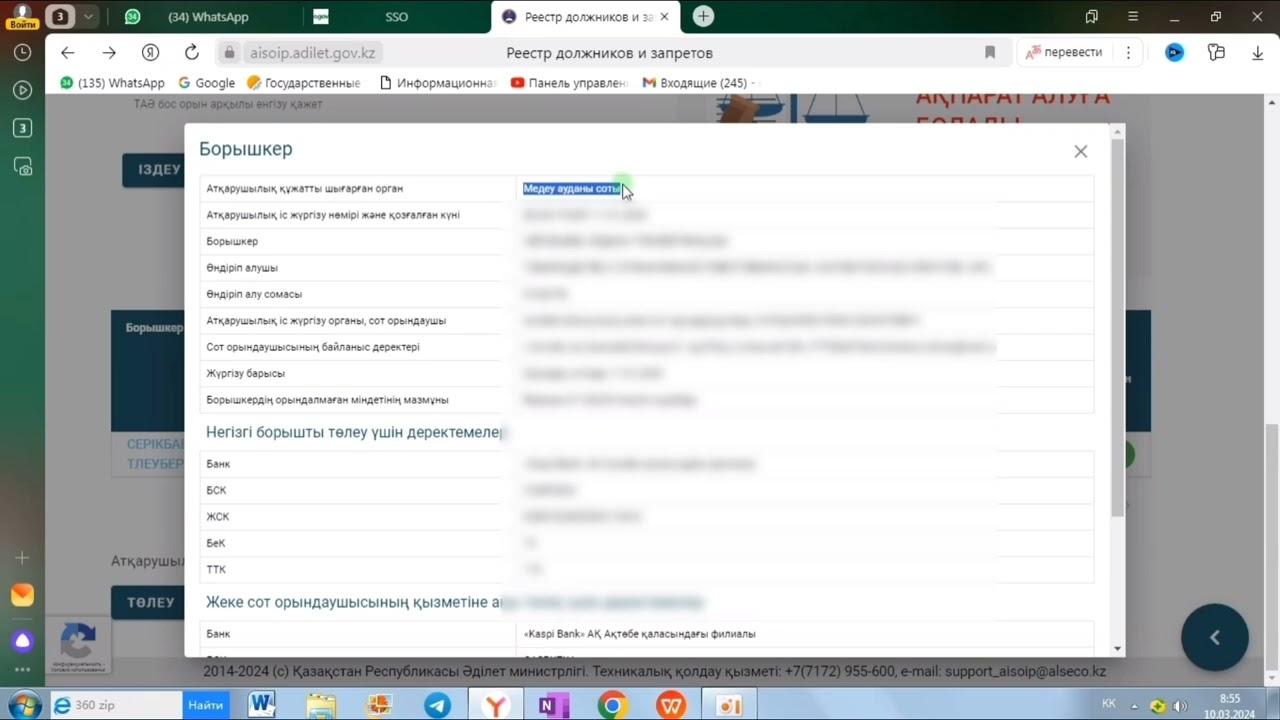
Task: Open the taskbar clock and date
Action: point(1230,705)
